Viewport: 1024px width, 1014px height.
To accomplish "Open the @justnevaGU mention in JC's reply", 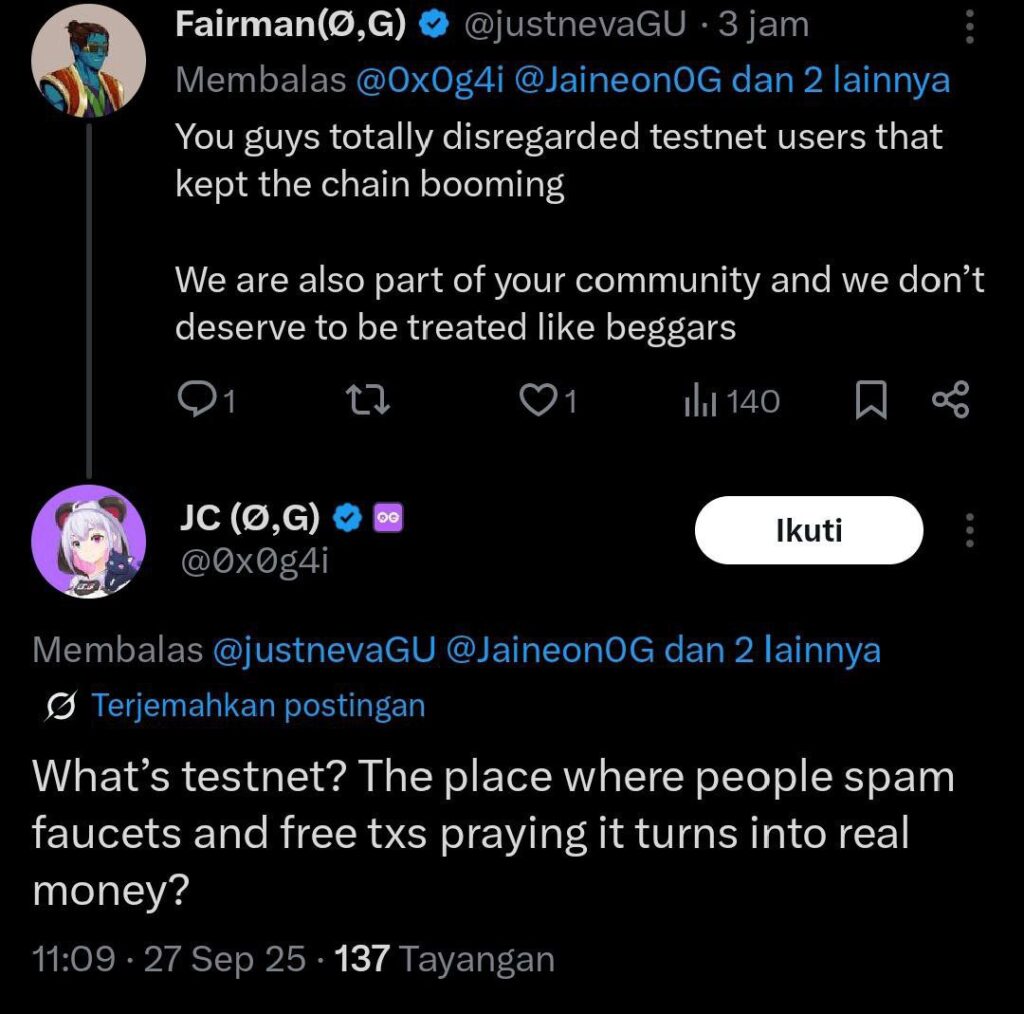I will (x=323, y=651).
